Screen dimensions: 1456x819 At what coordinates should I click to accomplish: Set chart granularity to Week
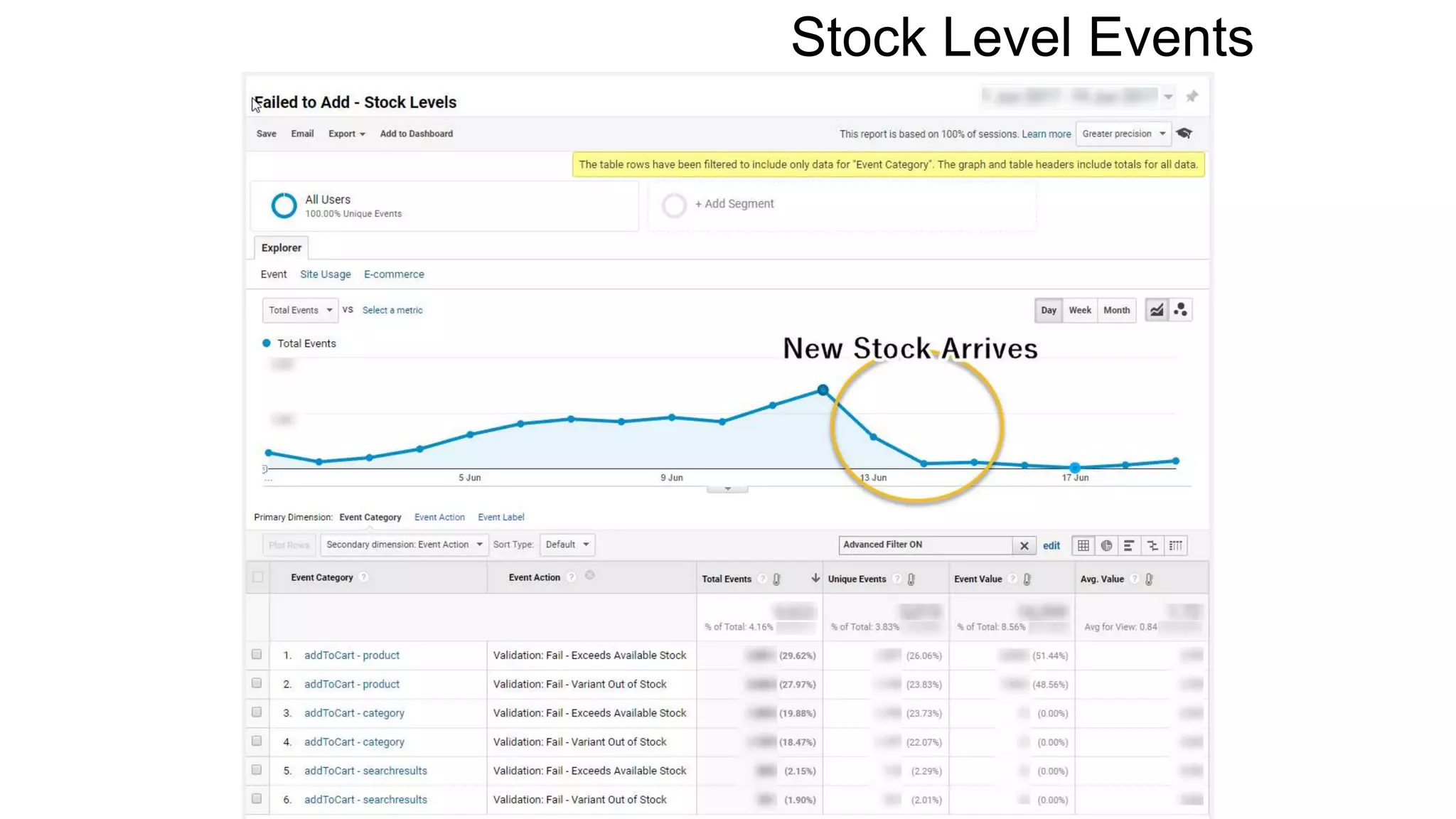coord(1080,310)
